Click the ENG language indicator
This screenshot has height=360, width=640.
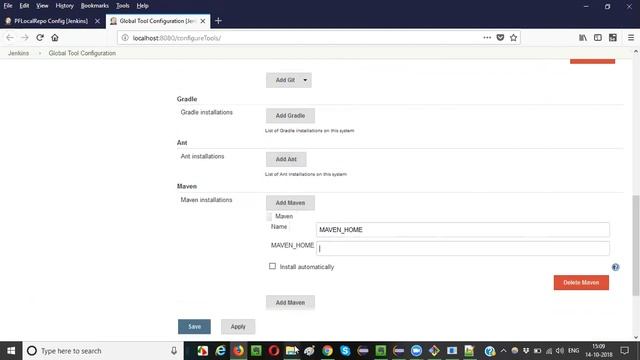573,351
